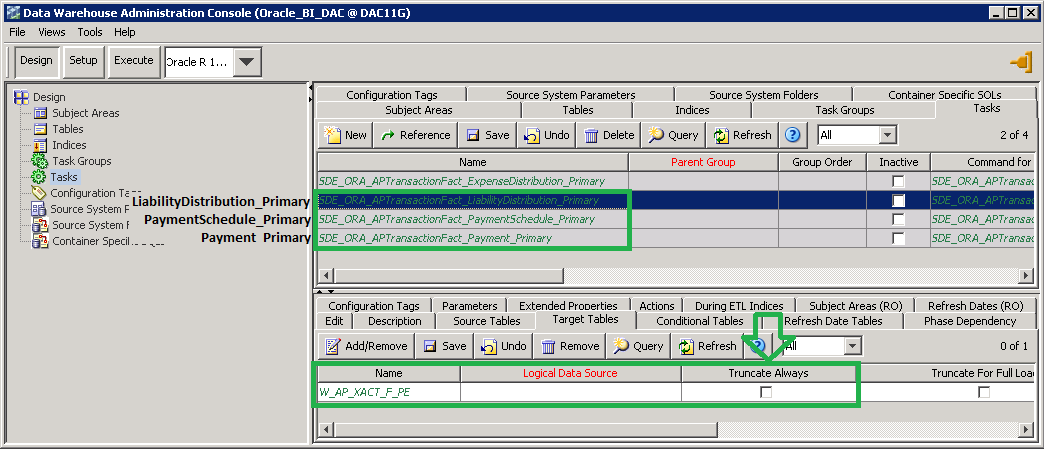The height and width of the screenshot is (449, 1044).
Task: Click the Execute view button
Action: pyautogui.click(x=134, y=61)
